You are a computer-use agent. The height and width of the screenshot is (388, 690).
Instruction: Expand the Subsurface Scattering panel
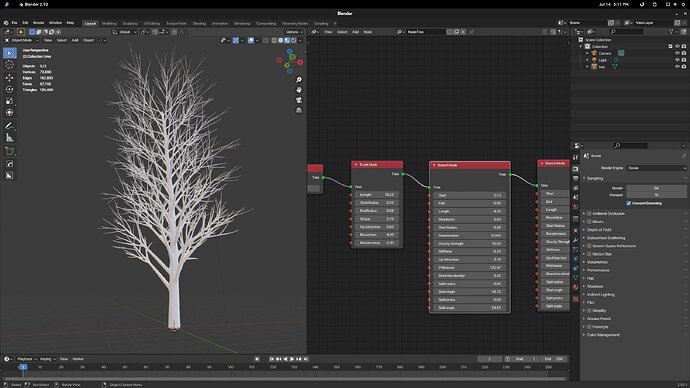click(x=606, y=238)
